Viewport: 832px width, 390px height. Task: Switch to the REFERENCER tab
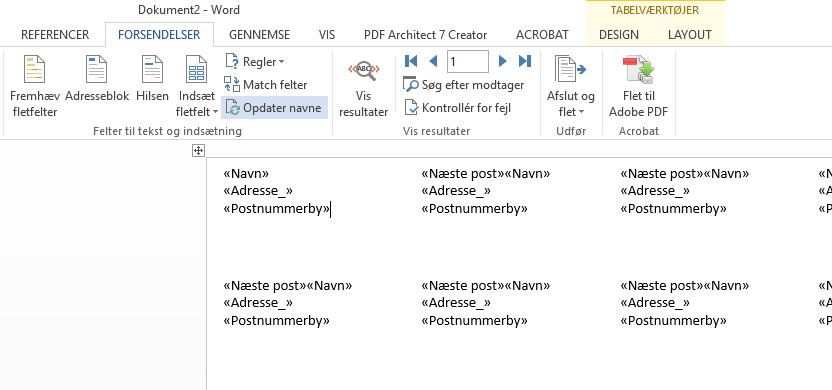coord(55,35)
